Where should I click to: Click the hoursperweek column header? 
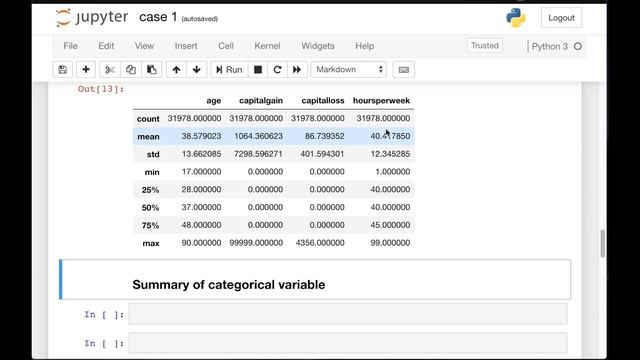(381, 101)
